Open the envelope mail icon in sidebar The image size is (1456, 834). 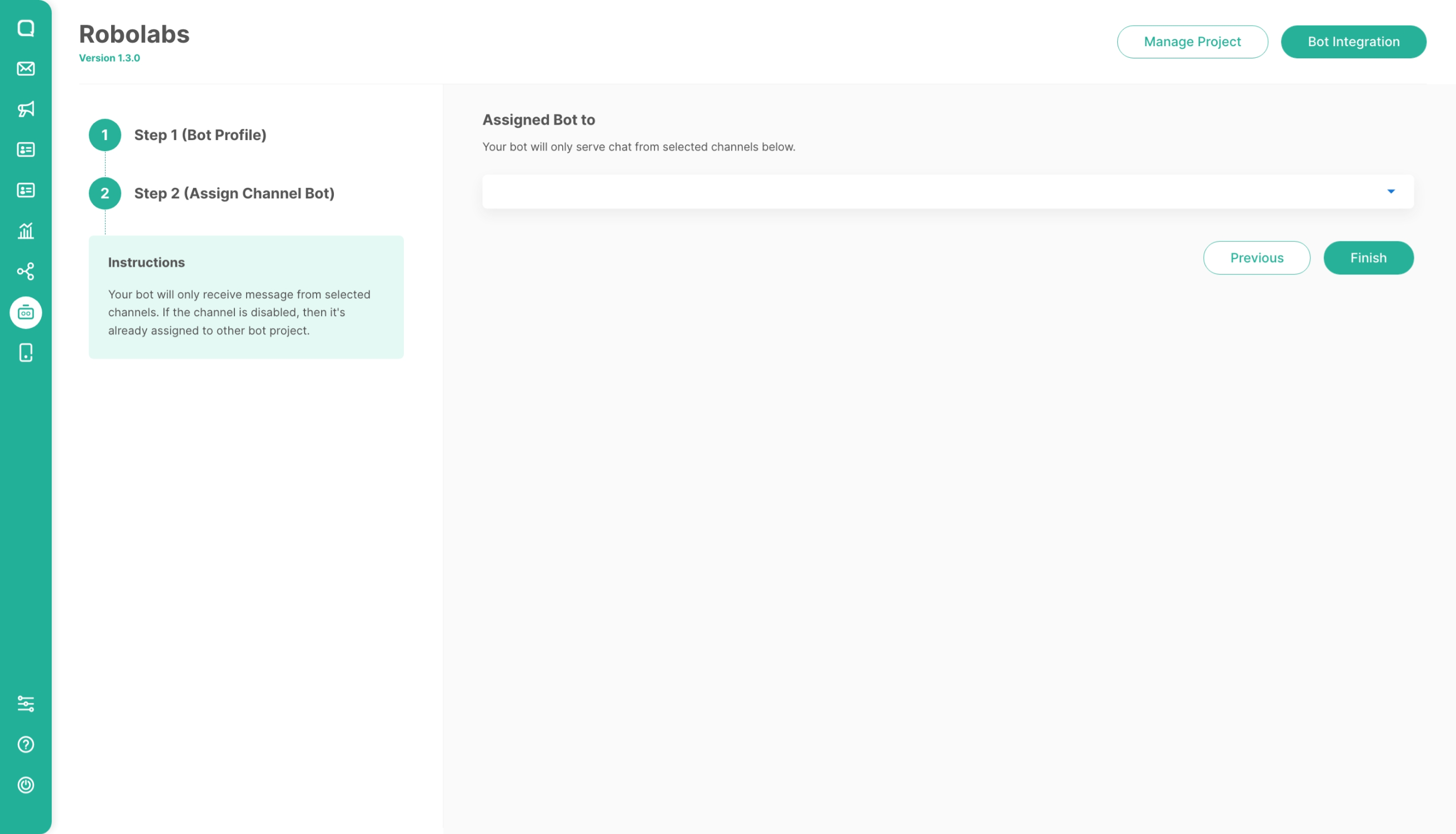[26, 69]
